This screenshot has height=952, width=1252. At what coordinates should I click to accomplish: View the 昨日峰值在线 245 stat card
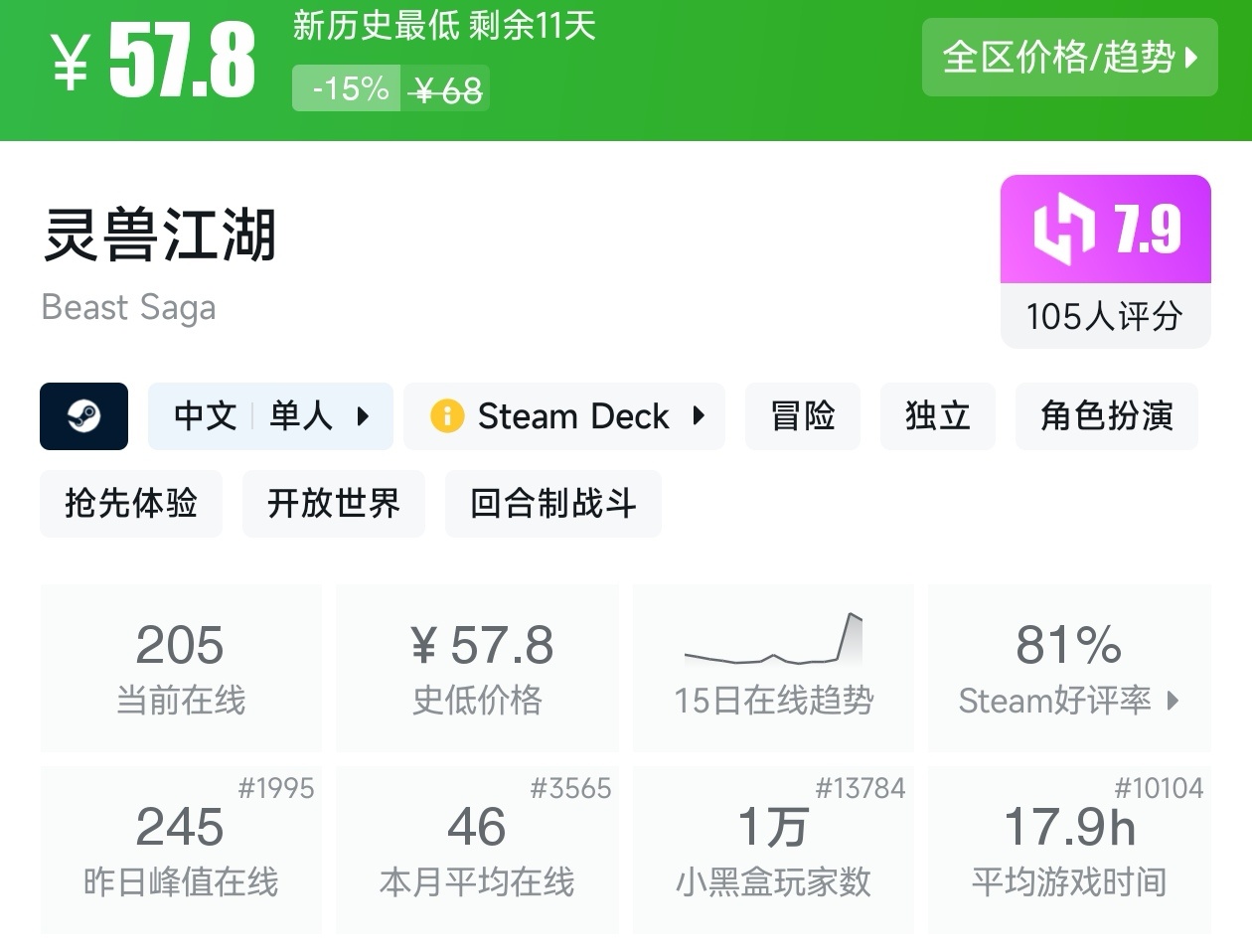point(181,851)
